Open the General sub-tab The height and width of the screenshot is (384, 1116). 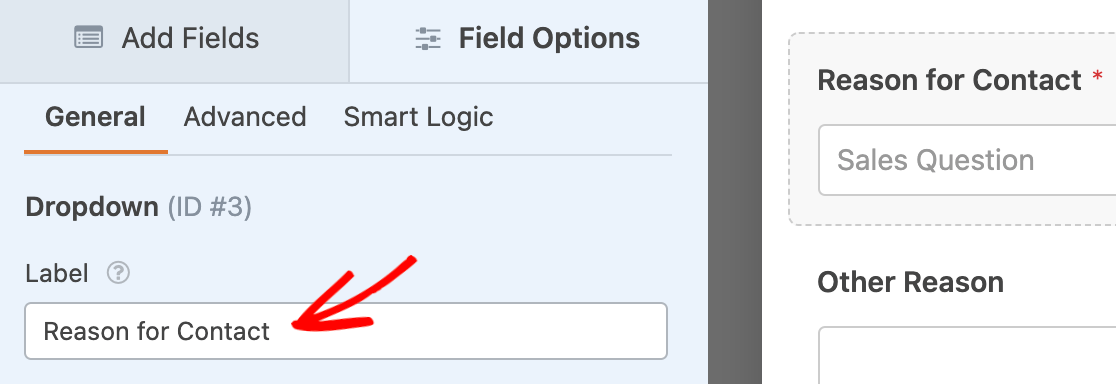(95, 117)
